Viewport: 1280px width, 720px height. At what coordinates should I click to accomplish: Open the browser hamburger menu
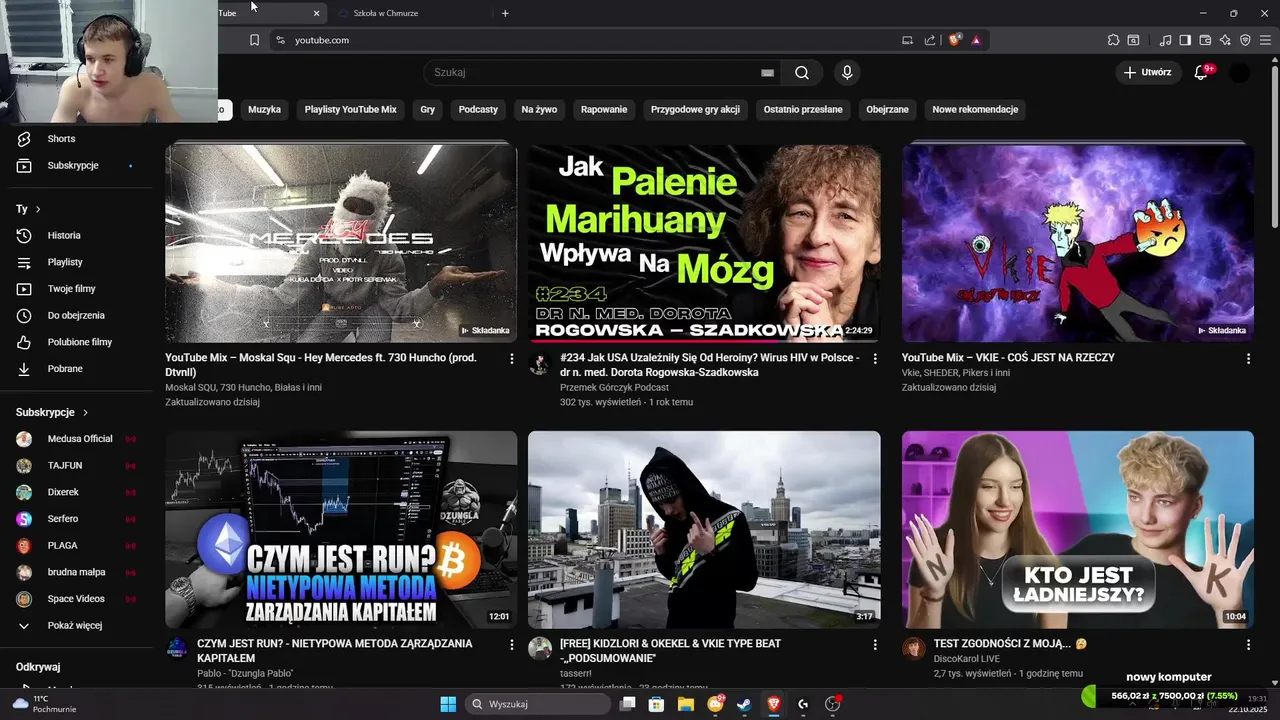[1265, 40]
